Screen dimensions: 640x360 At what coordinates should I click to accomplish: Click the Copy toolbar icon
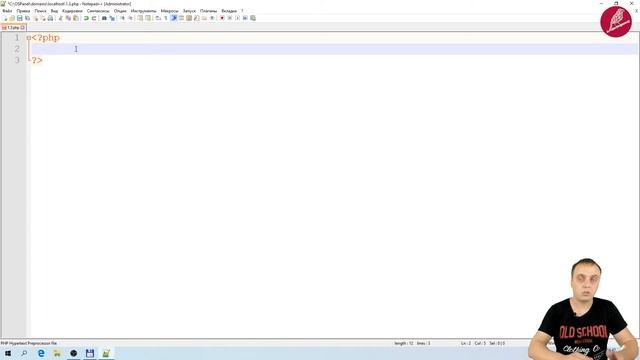click(x=68, y=18)
